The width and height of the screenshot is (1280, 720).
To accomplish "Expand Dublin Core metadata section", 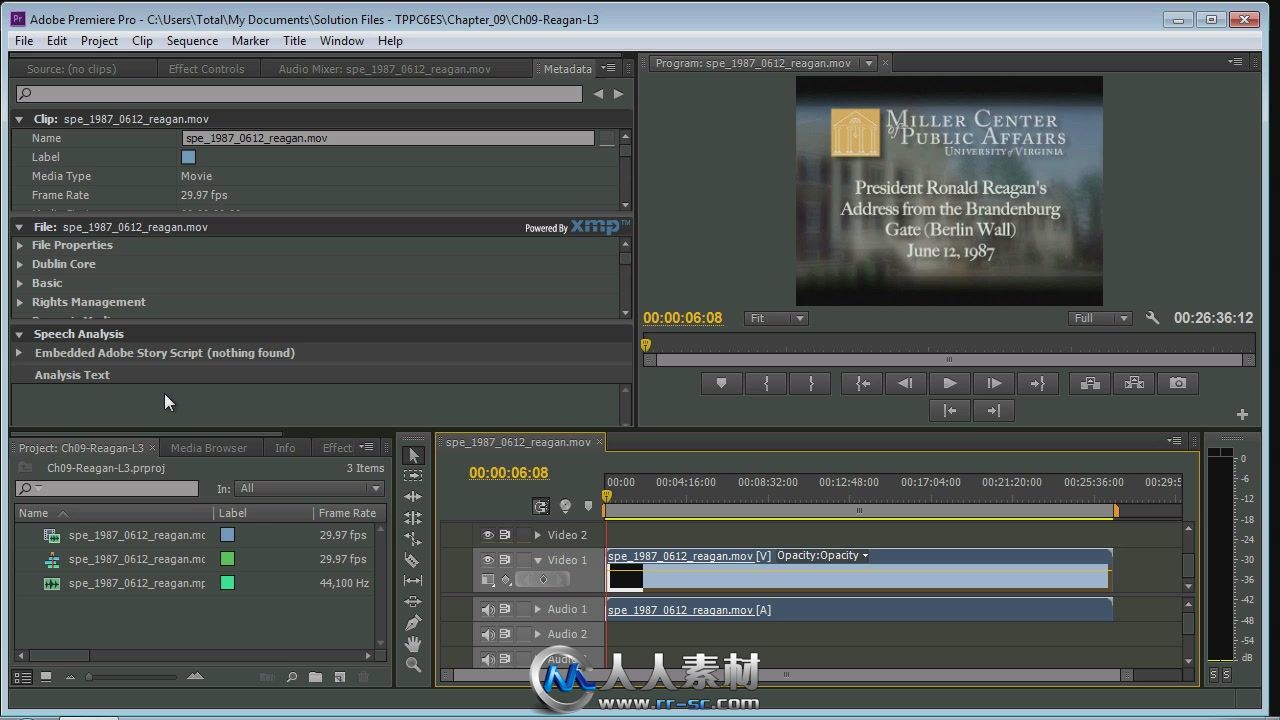I will [20, 264].
